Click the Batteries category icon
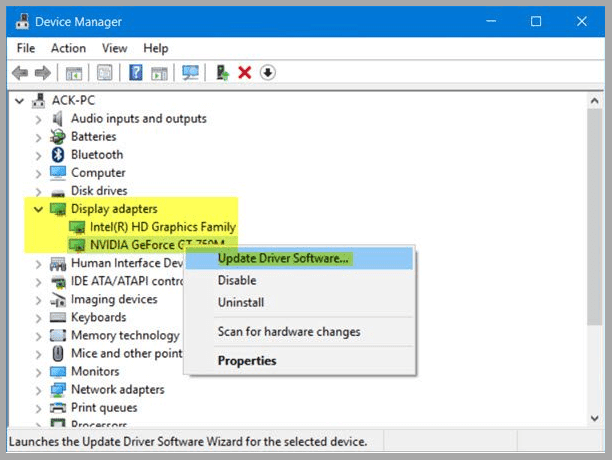 click(x=58, y=137)
